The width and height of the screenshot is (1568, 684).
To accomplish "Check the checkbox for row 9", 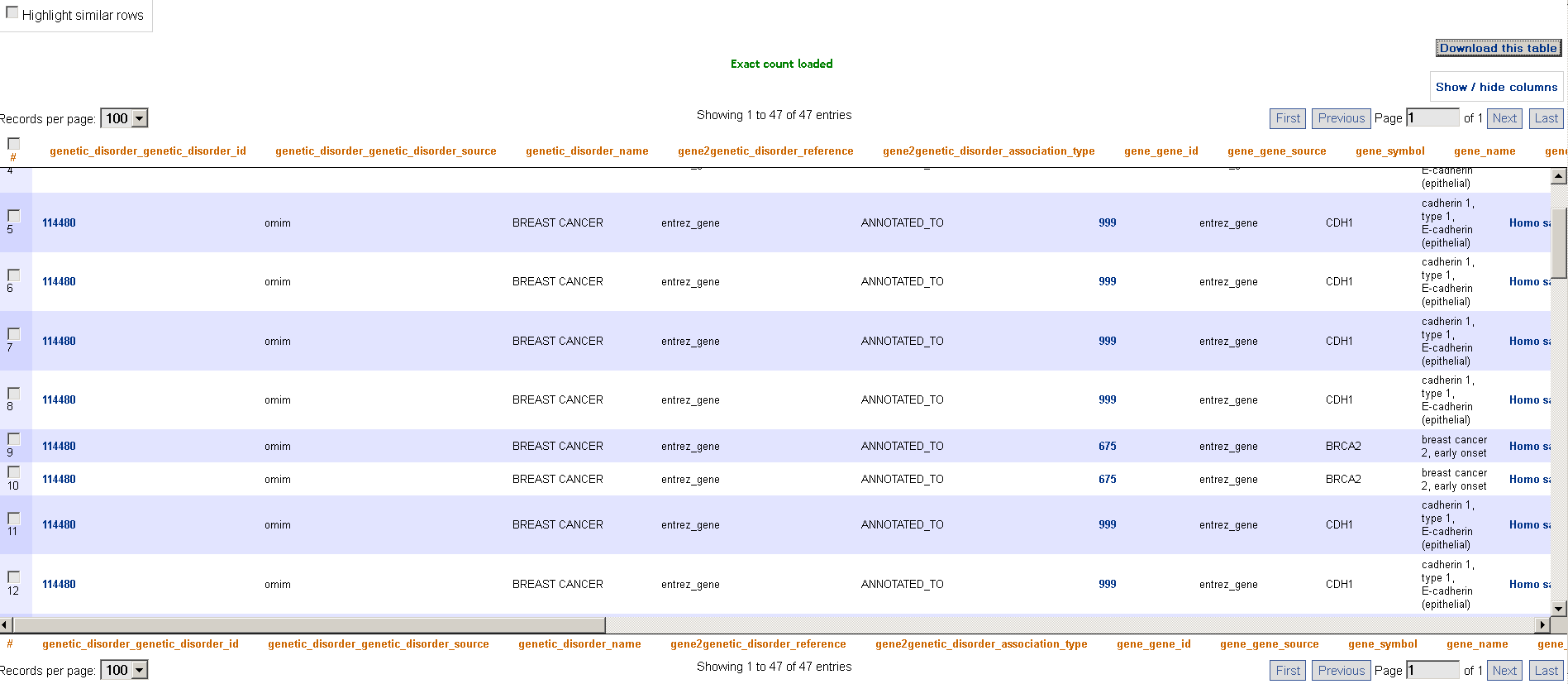I will [x=14, y=439].
